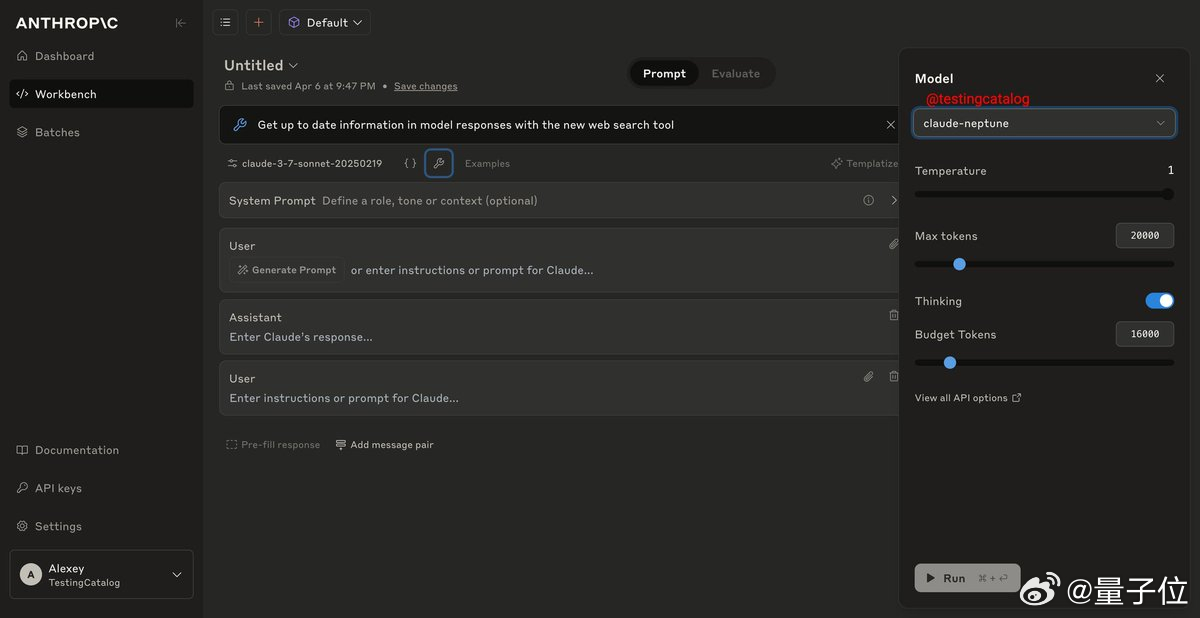1200x618 pixels.
Task: Click the Templatize button
Action: click(x=864, y=163)
